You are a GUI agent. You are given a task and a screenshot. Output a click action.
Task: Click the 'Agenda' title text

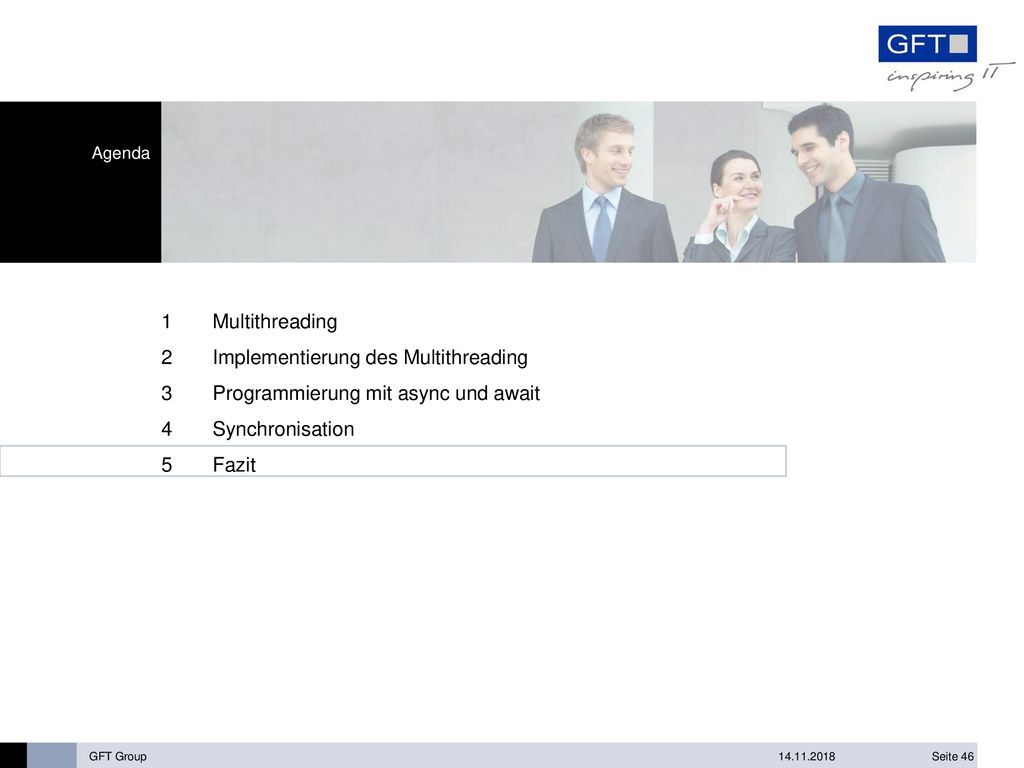121,153
